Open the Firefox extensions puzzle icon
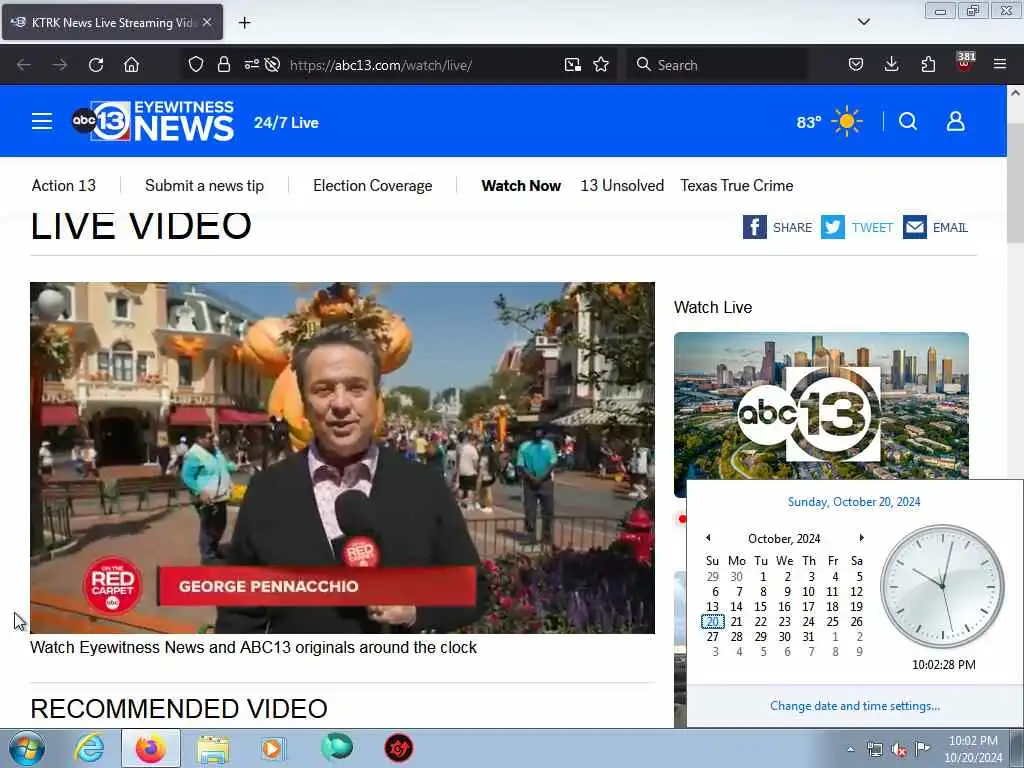The height and width of the screenshot is (768, 1024). coord(928,65)
